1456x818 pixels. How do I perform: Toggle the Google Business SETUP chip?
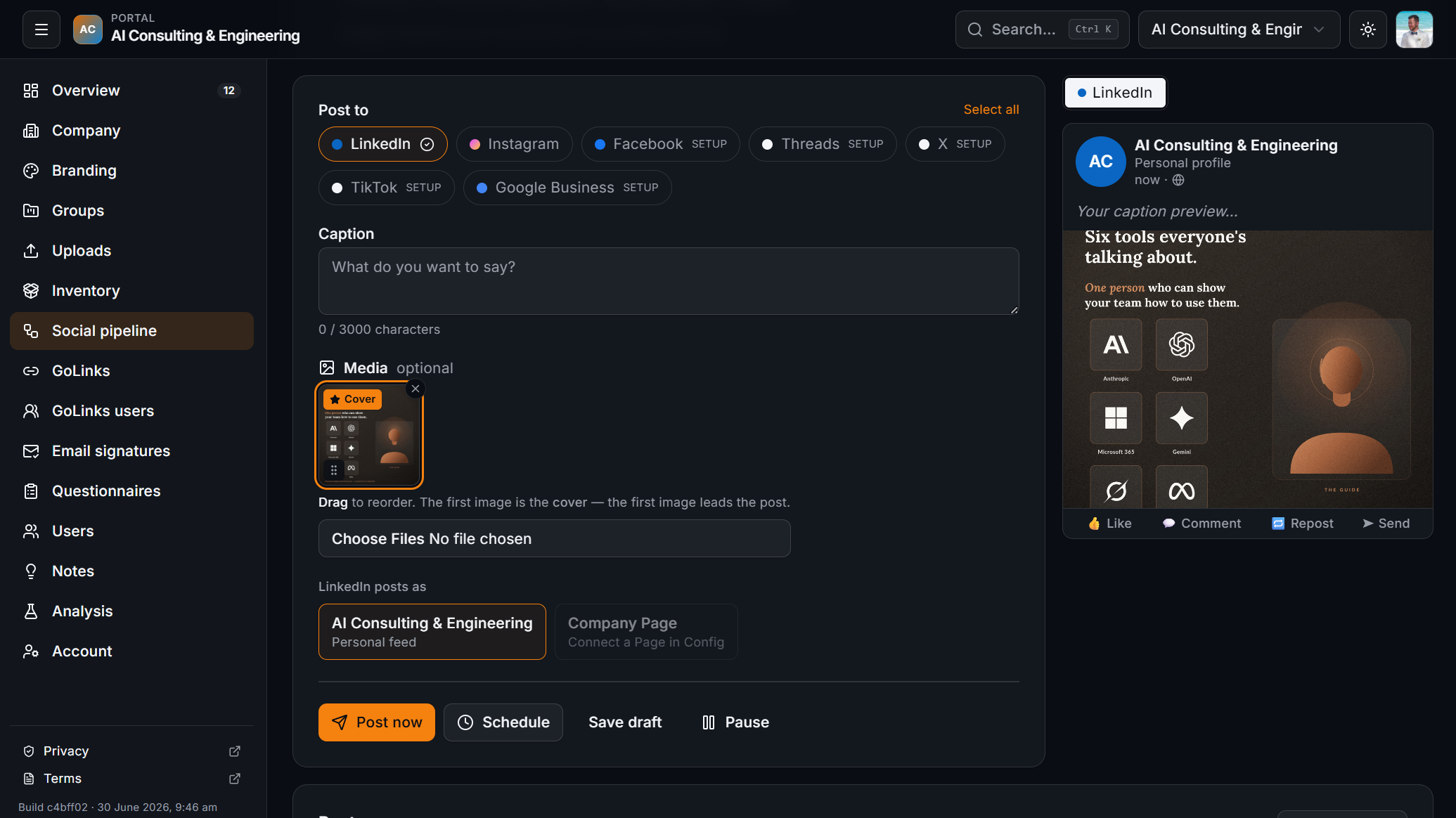(x=567, y=188)
